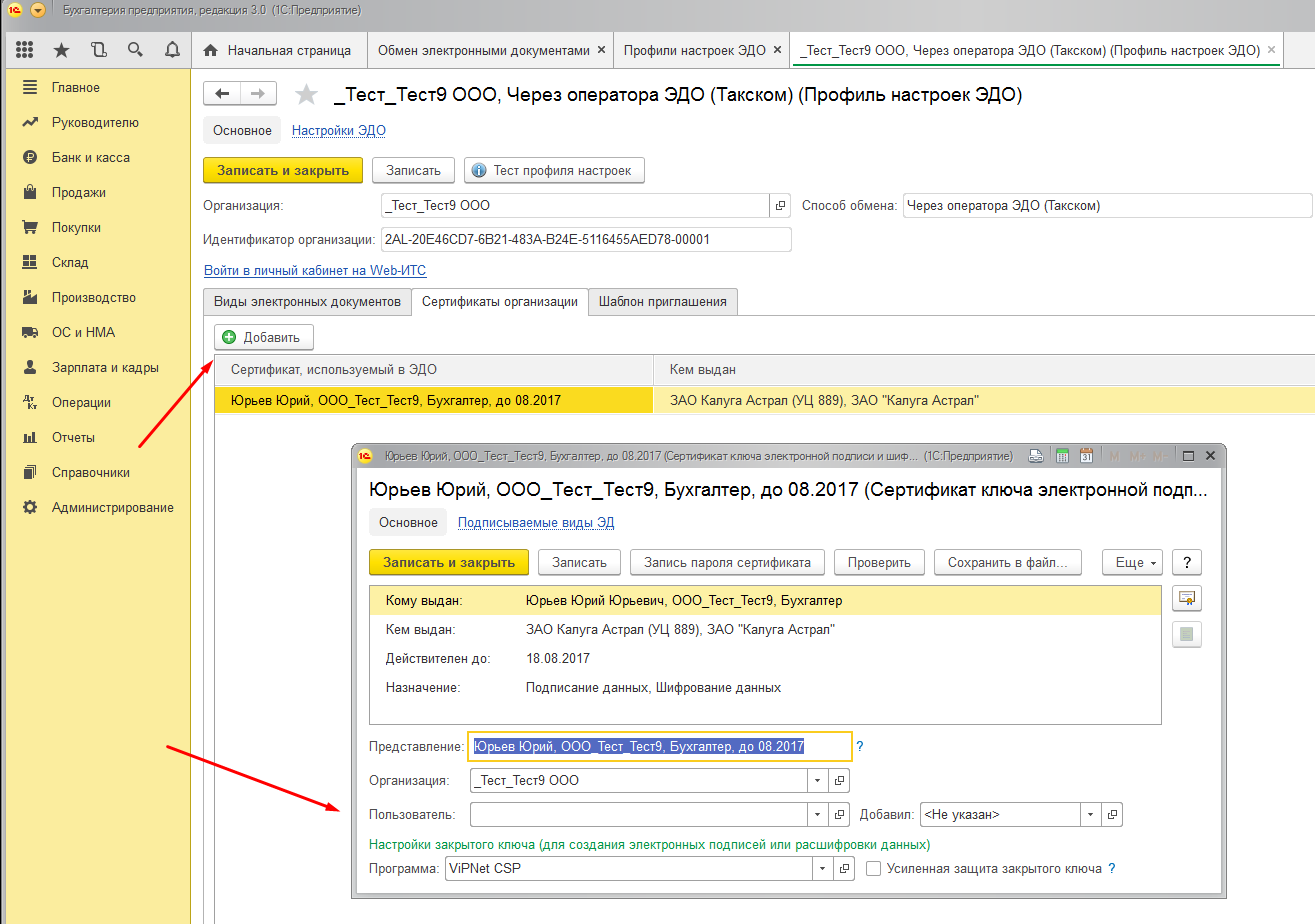1315x924 pixels.
Task: Click the search magnifier icon
Action: pos(135,50)
